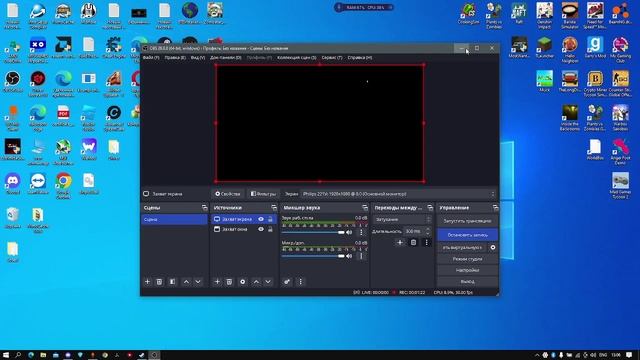Enable Studio Mode button

point(467,259)
